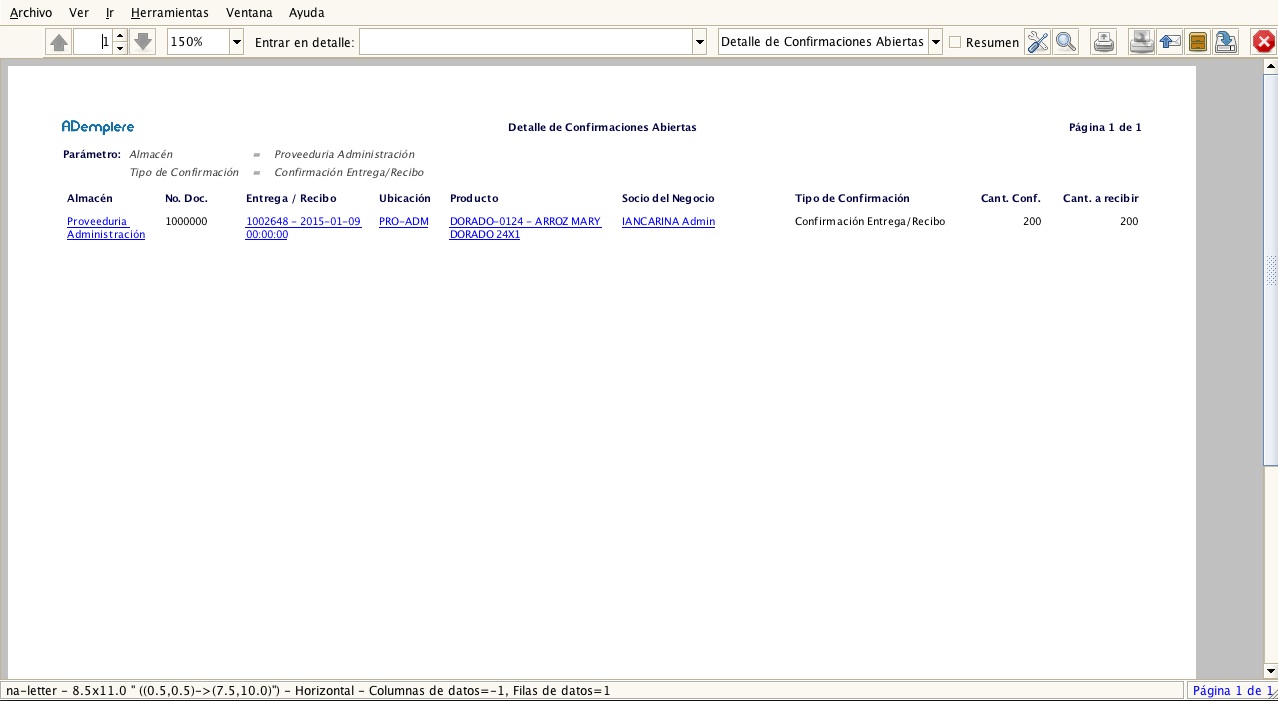
Task: Select the document number 1000000 cell
Action: 186,222
